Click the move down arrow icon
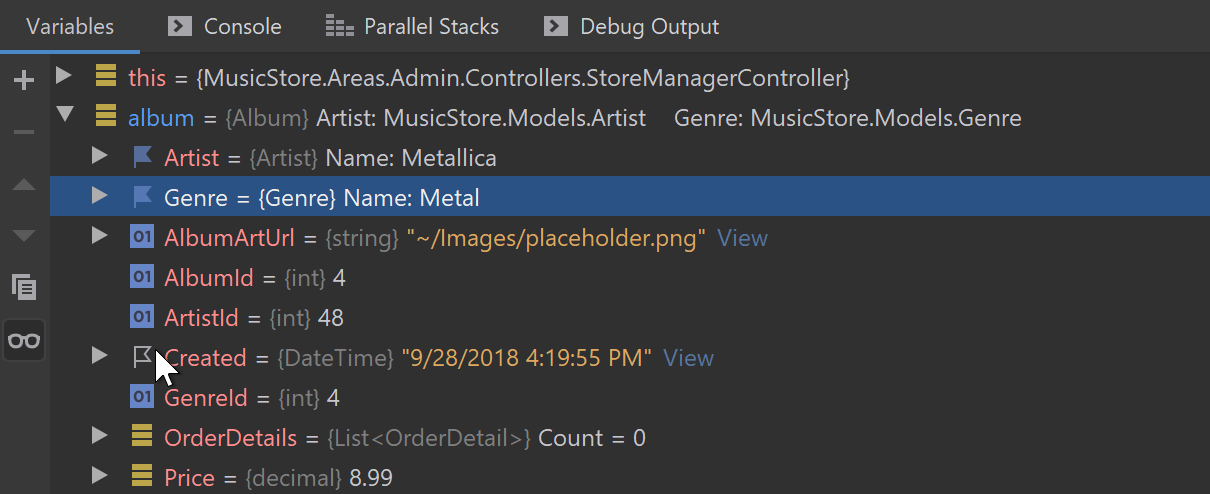 (x=24, y=236)
